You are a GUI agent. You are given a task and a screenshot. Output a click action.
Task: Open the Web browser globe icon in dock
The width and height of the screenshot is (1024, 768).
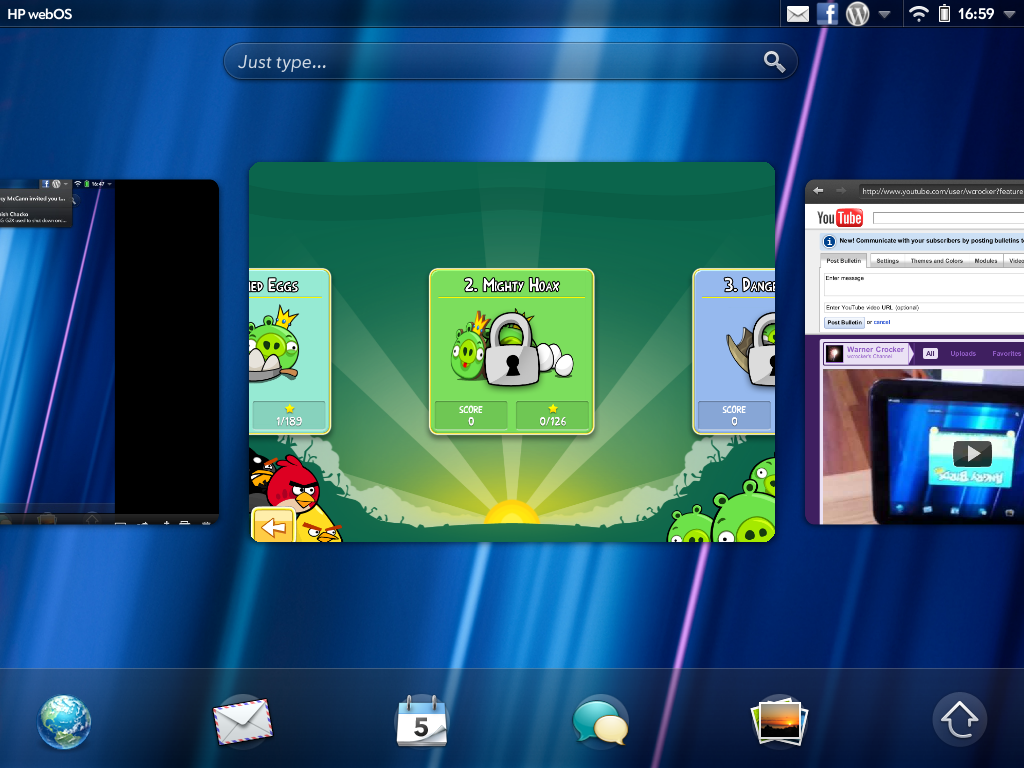pyautogui.click(x=63, y=721)
